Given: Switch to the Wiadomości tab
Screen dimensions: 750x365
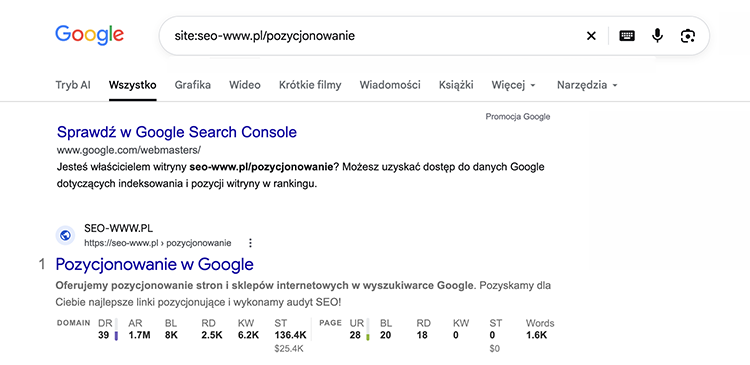Looking at the screenshot, I should coord(390,85).
